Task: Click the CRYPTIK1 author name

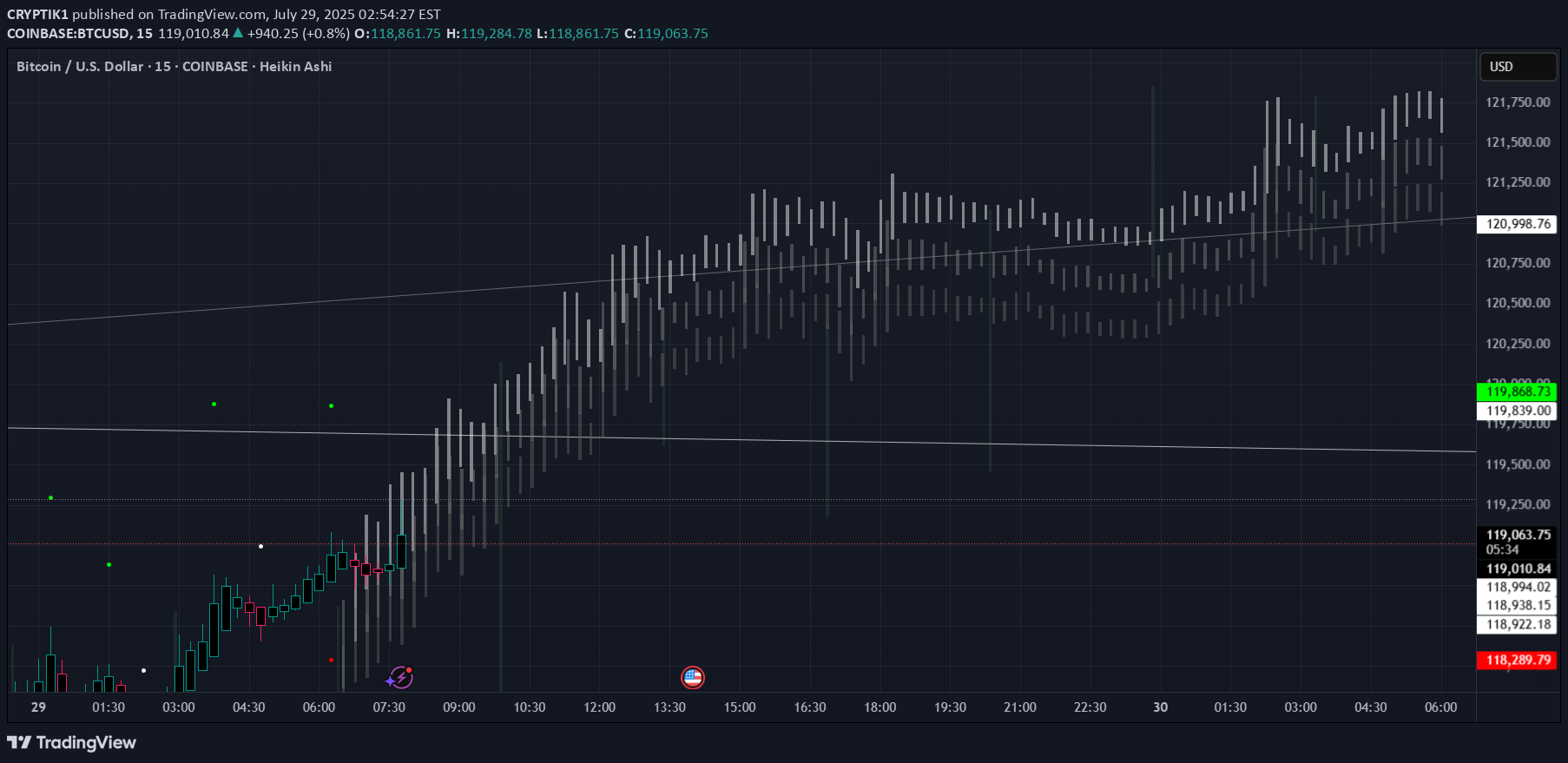Action: pyautogui.click(x=37, y=14)
